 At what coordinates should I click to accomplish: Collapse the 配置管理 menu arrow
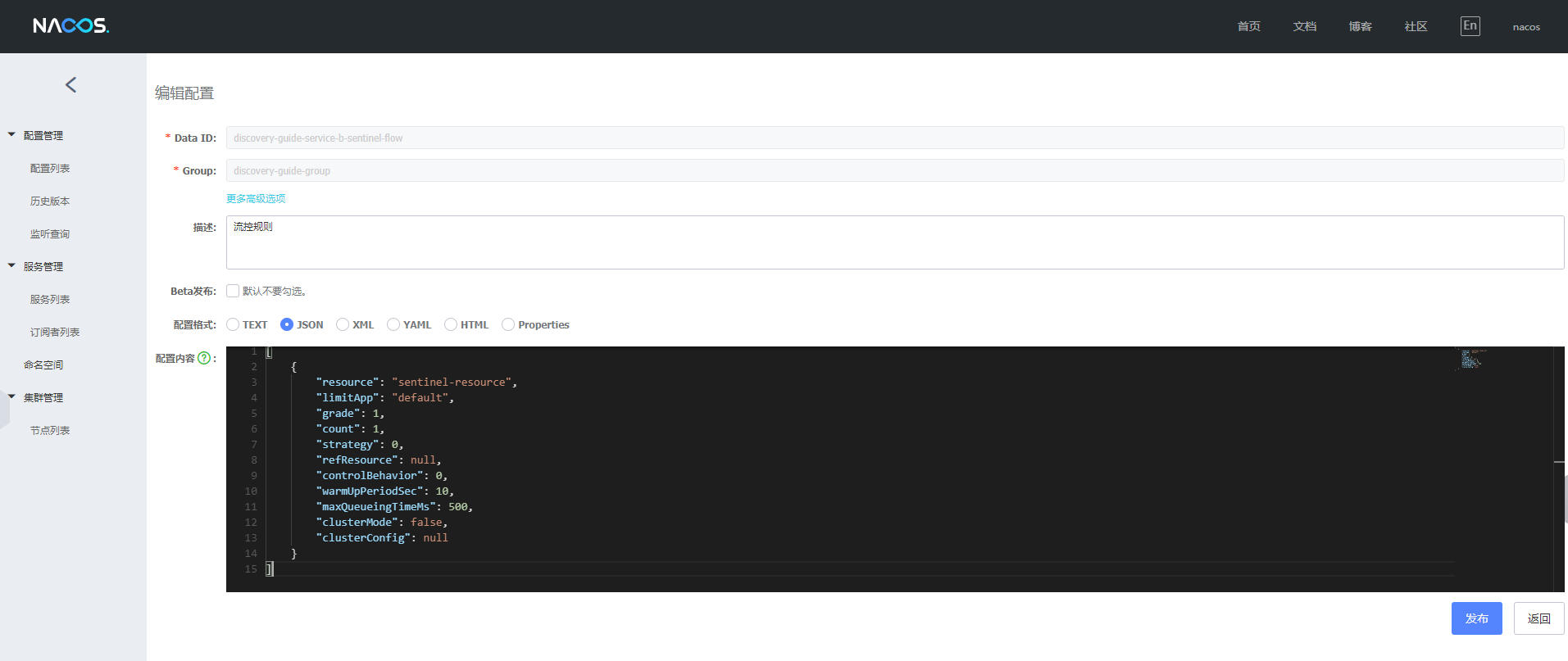point(11,134)
